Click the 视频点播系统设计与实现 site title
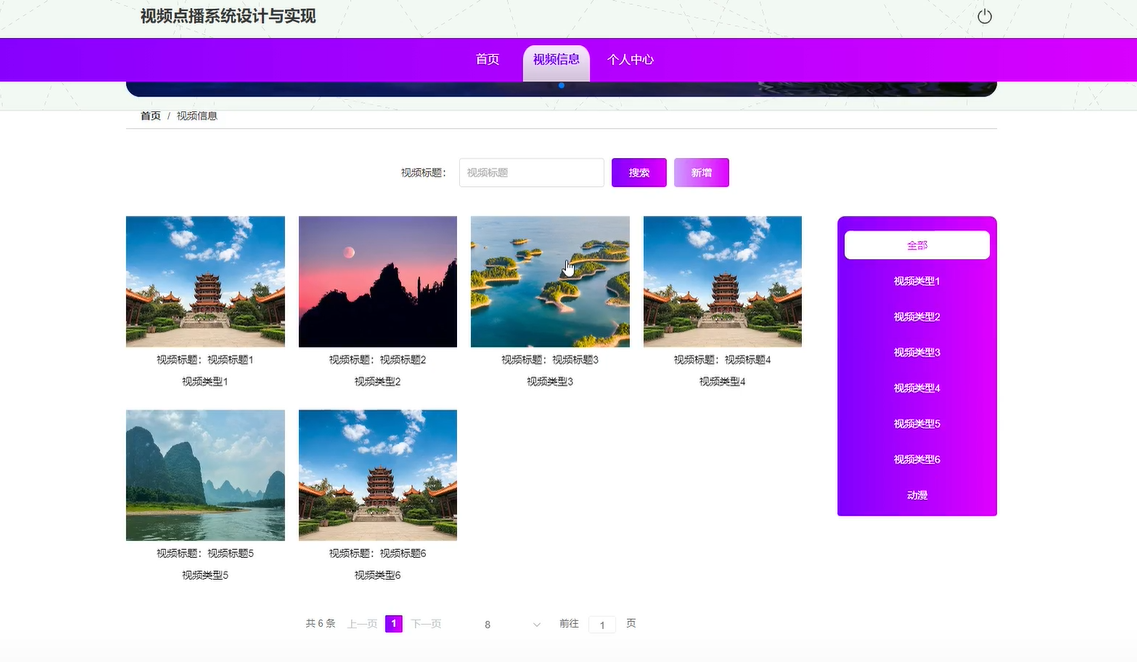 pos(228,16)
